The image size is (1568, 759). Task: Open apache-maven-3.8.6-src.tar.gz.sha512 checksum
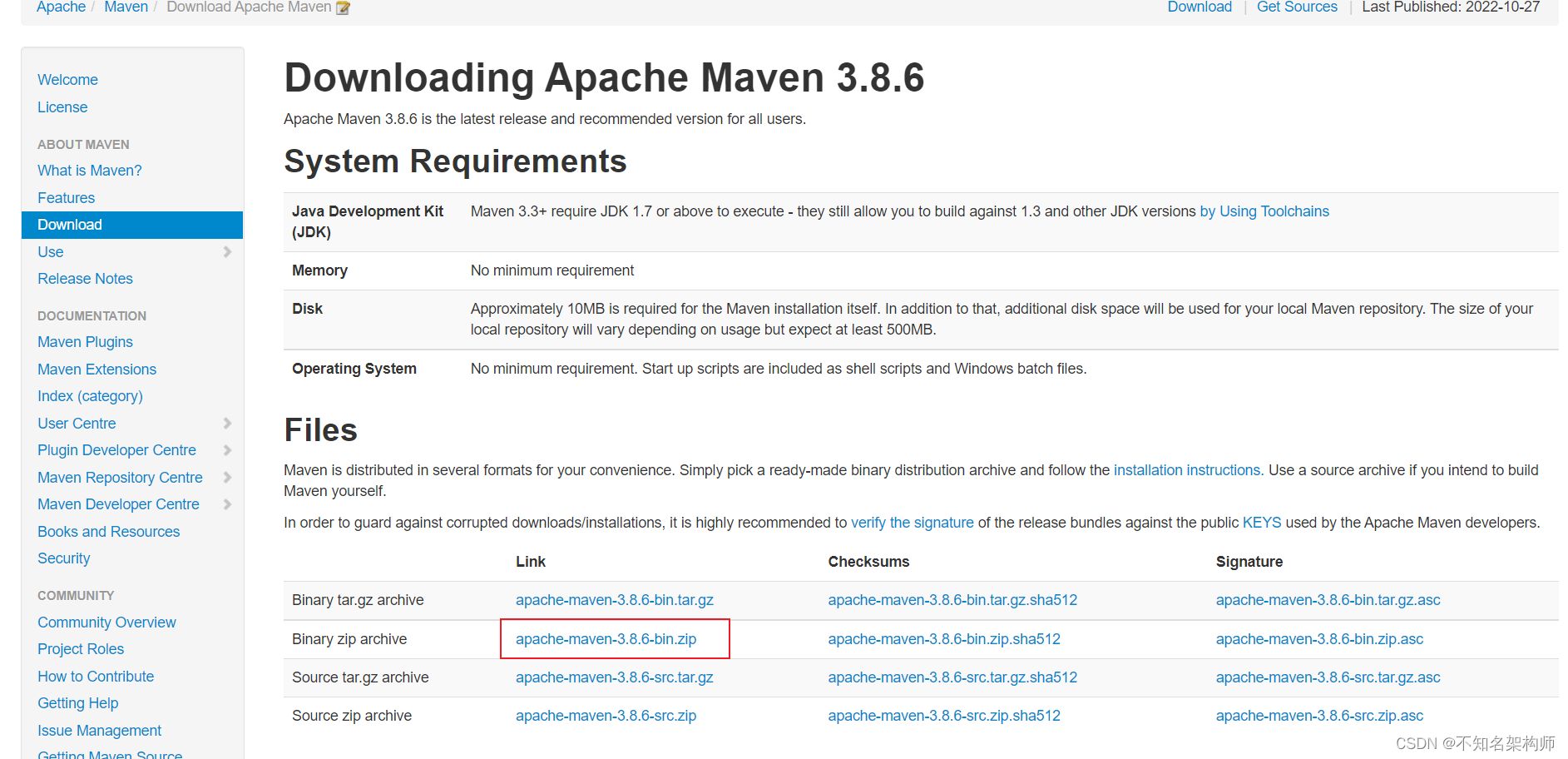[x=952, y=677]
